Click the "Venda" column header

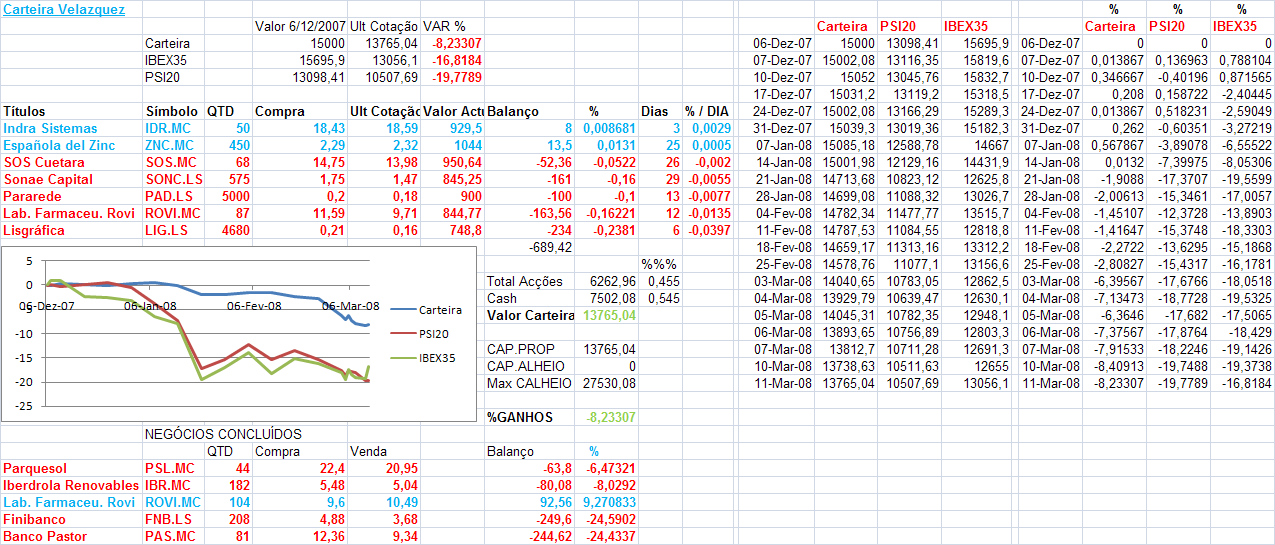(x=368, y=451)
